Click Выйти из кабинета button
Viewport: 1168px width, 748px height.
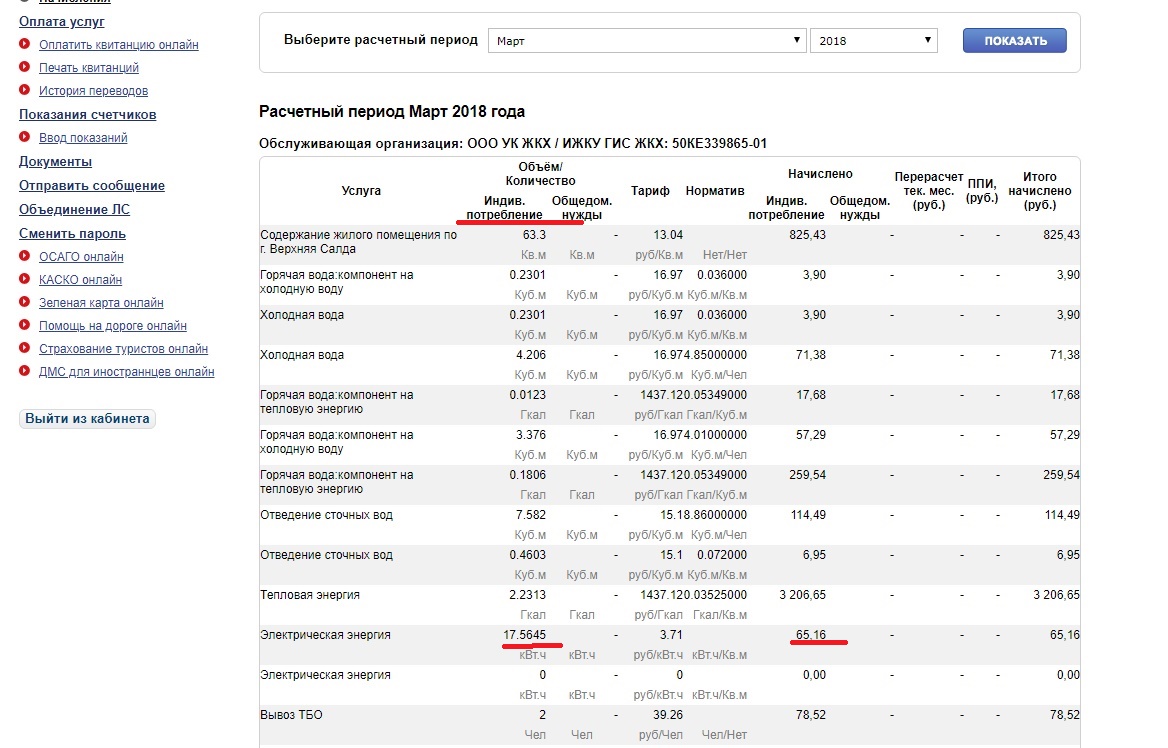point(87,419)
